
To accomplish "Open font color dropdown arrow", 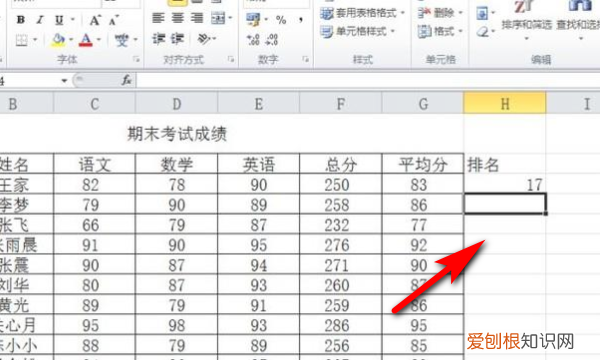I will click(99, 40).
